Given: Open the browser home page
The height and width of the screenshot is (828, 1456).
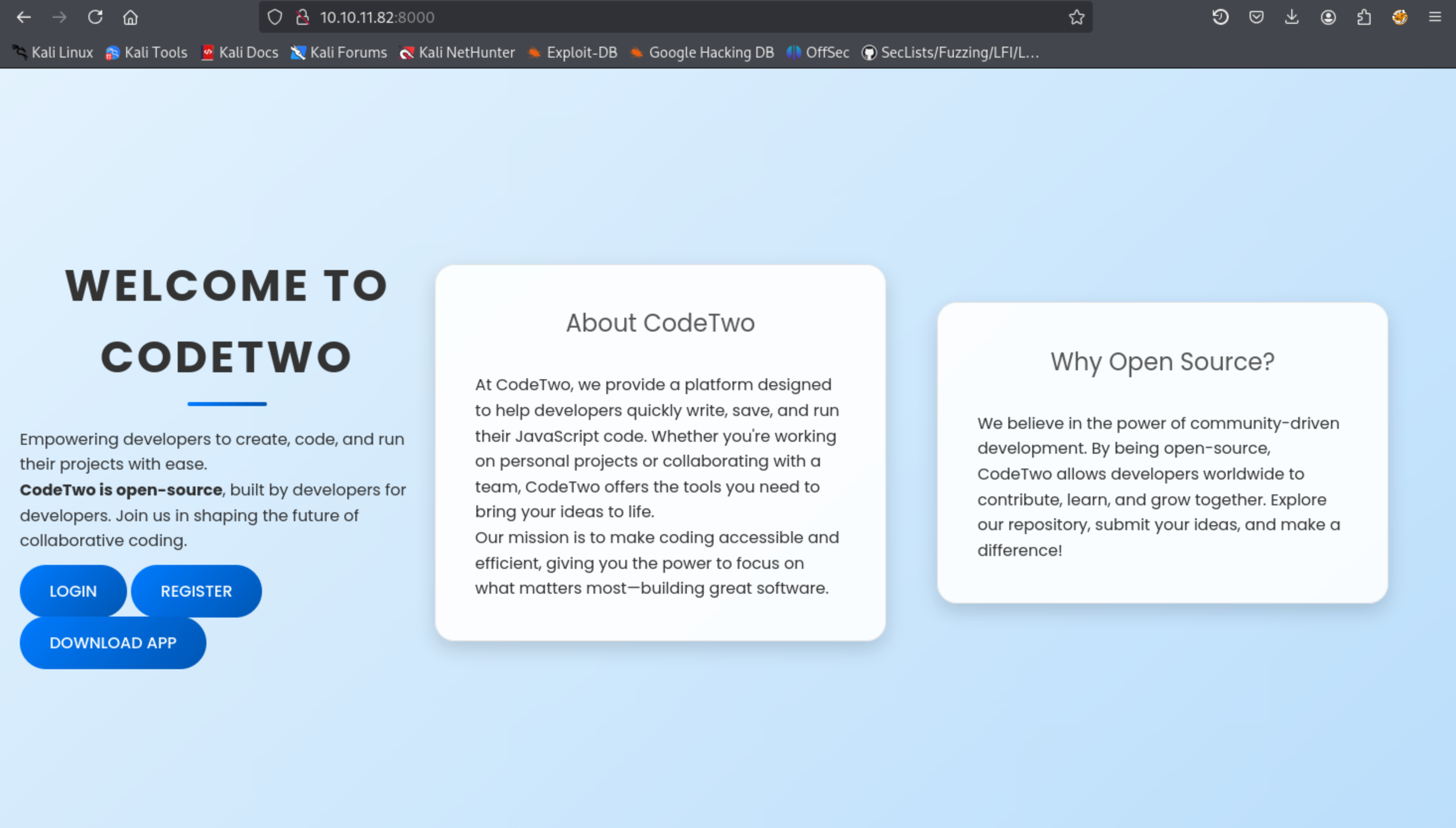Looking at the screenshot, I should point(130,17).
